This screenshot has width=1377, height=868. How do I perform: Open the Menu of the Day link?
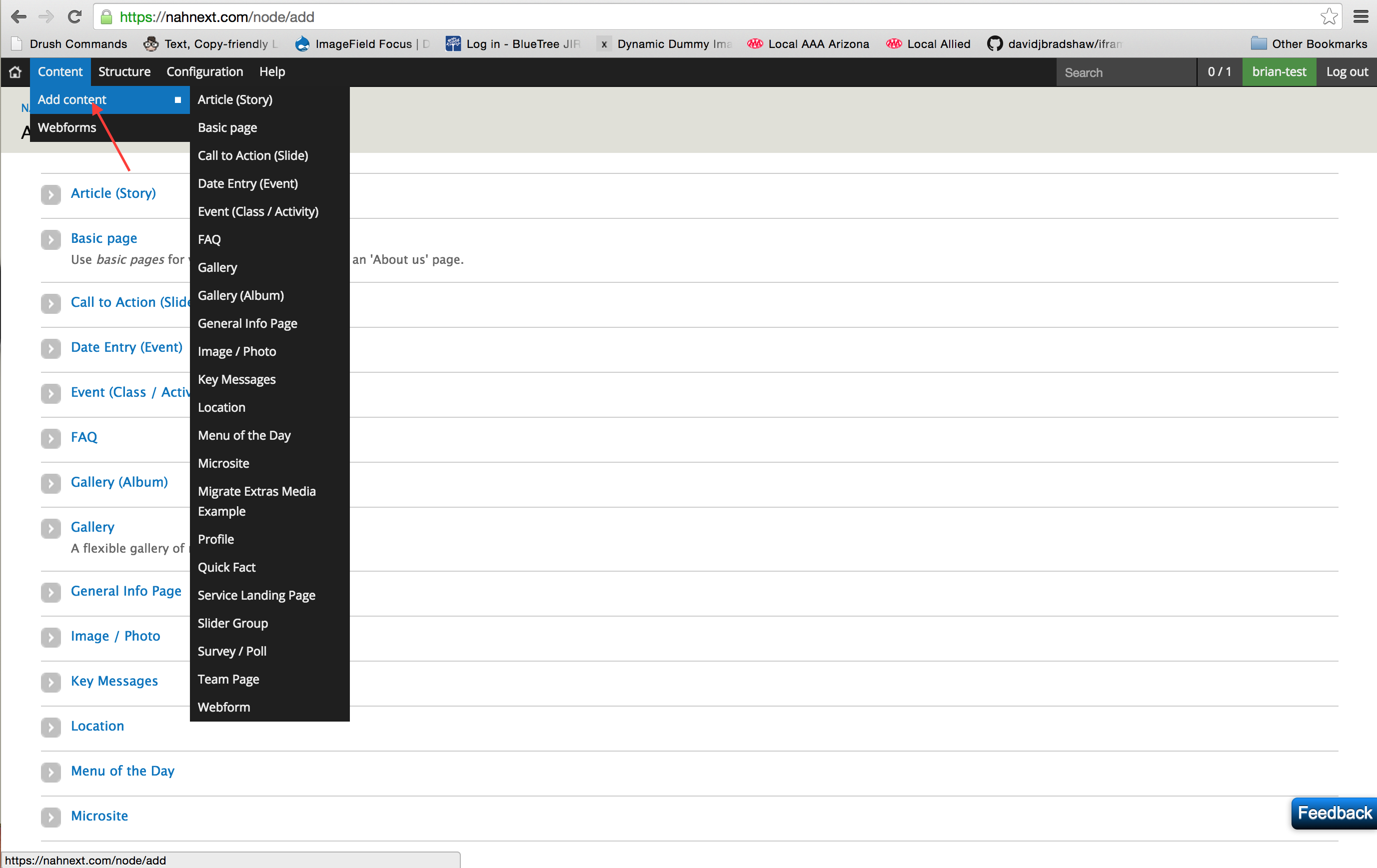tap(122, 771)
